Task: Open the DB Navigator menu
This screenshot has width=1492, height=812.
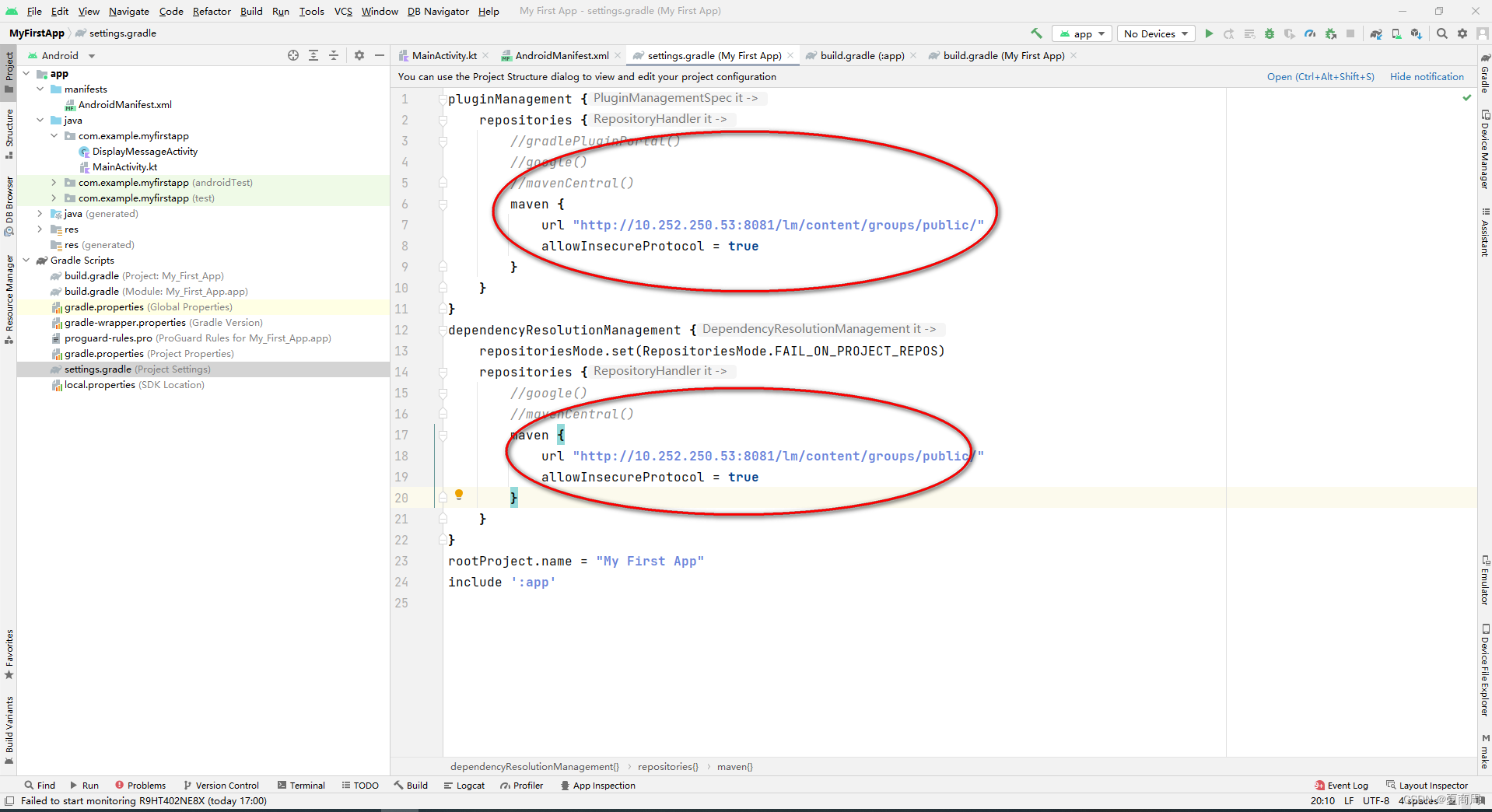Action: click(438, 11)
